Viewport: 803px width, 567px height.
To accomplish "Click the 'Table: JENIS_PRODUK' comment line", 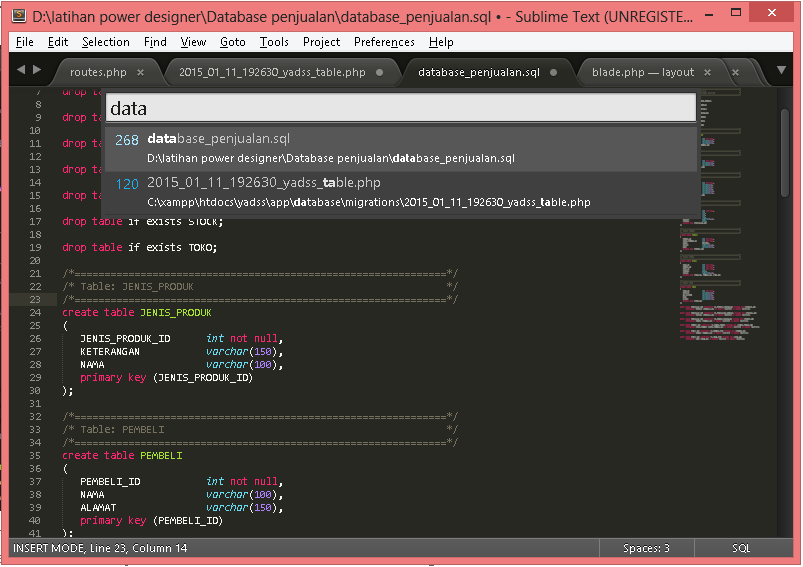I will 260,286.
